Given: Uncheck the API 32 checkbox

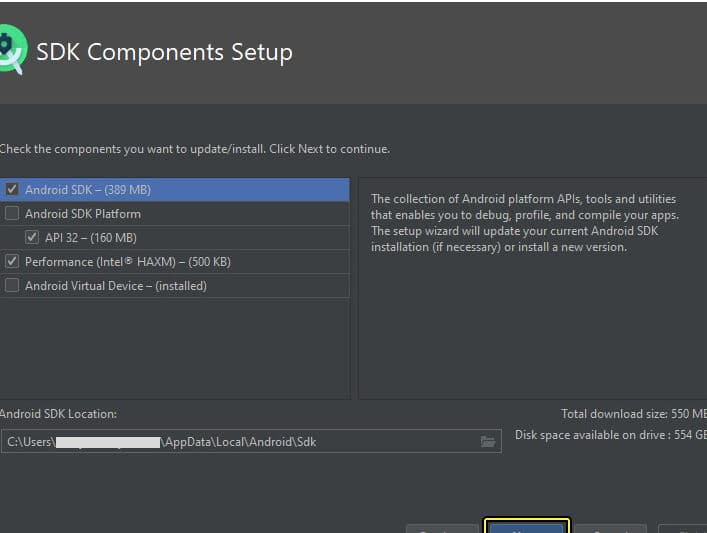Looking at the screenshot, I should point(32,237).
